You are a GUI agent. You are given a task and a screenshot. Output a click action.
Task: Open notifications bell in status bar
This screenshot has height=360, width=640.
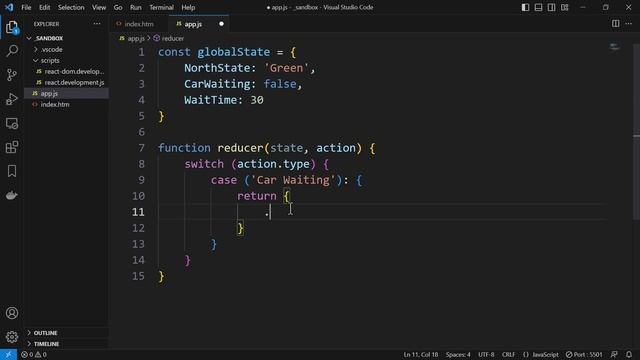pyautogui.click(x=629, y=354)
